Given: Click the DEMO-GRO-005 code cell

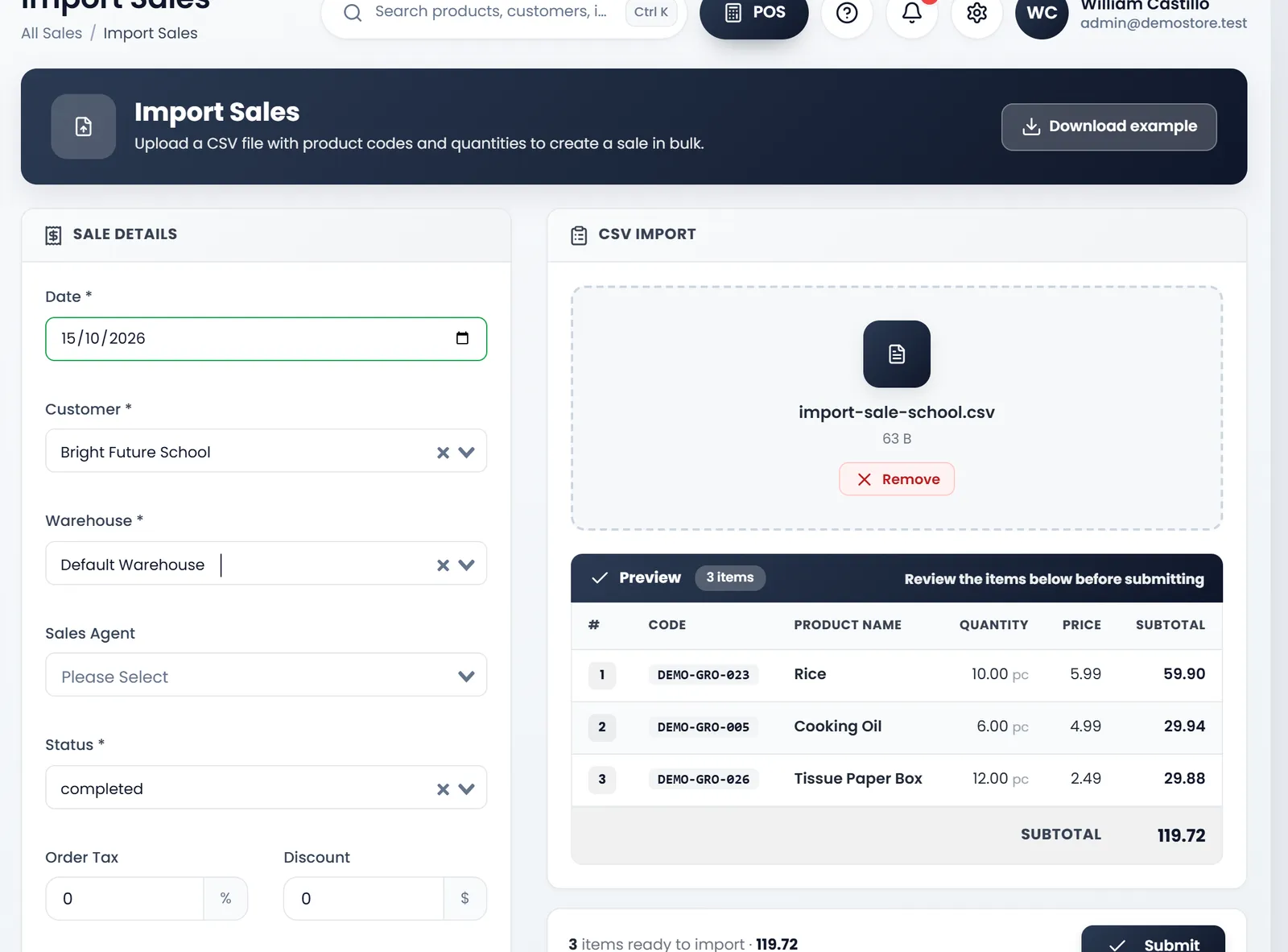Looking at the screenshot, I should tap(703, 727).
